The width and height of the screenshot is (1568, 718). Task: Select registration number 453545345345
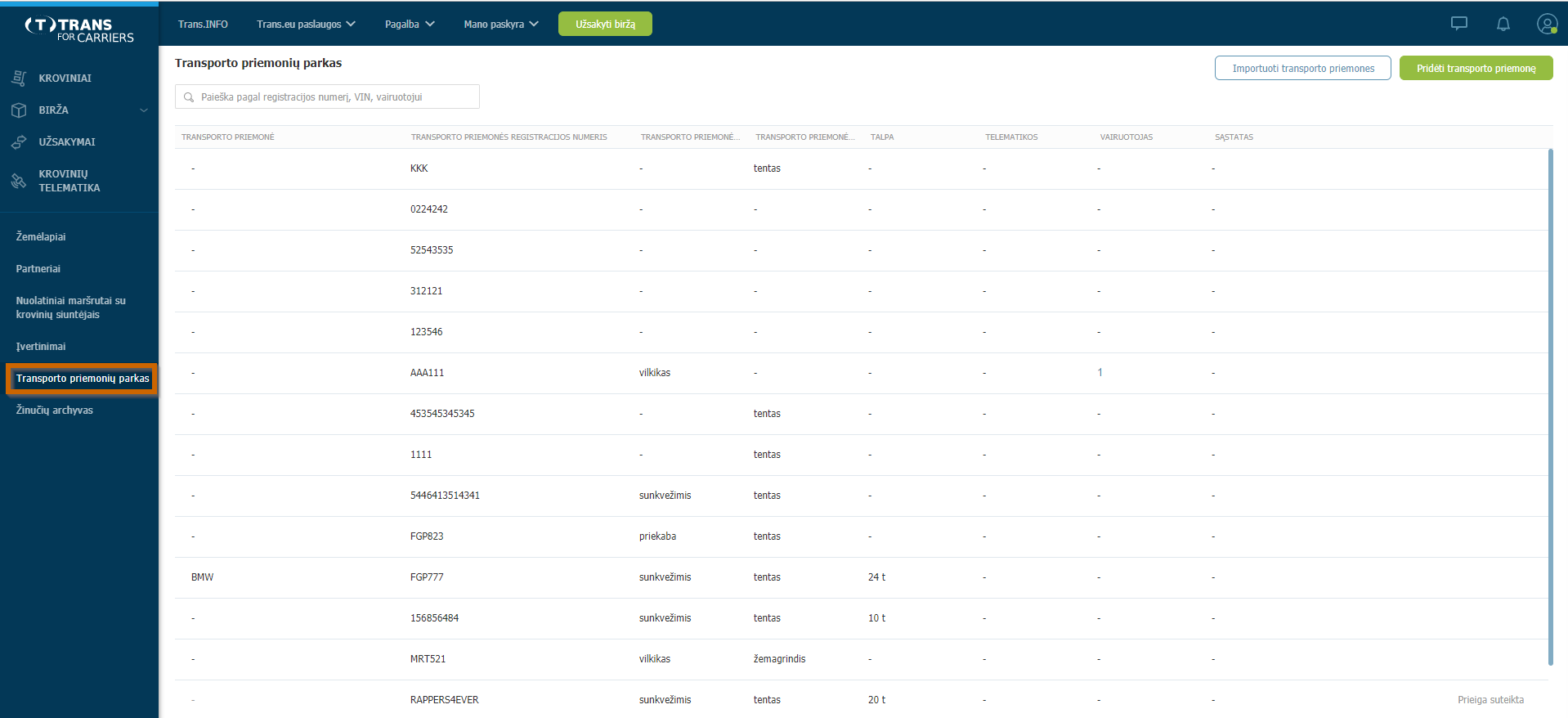tap(442, 414)
